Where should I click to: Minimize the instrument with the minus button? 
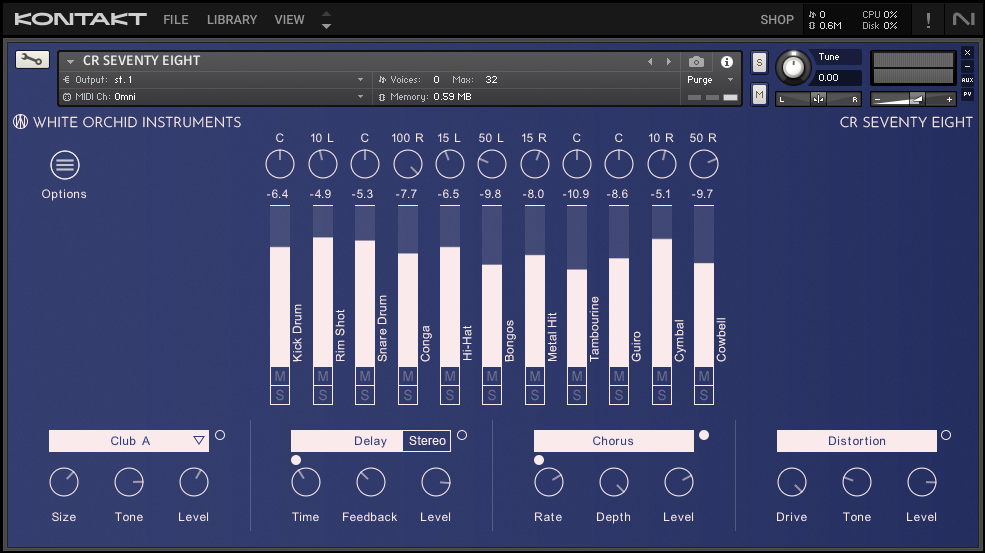click(x=967, y=66)
